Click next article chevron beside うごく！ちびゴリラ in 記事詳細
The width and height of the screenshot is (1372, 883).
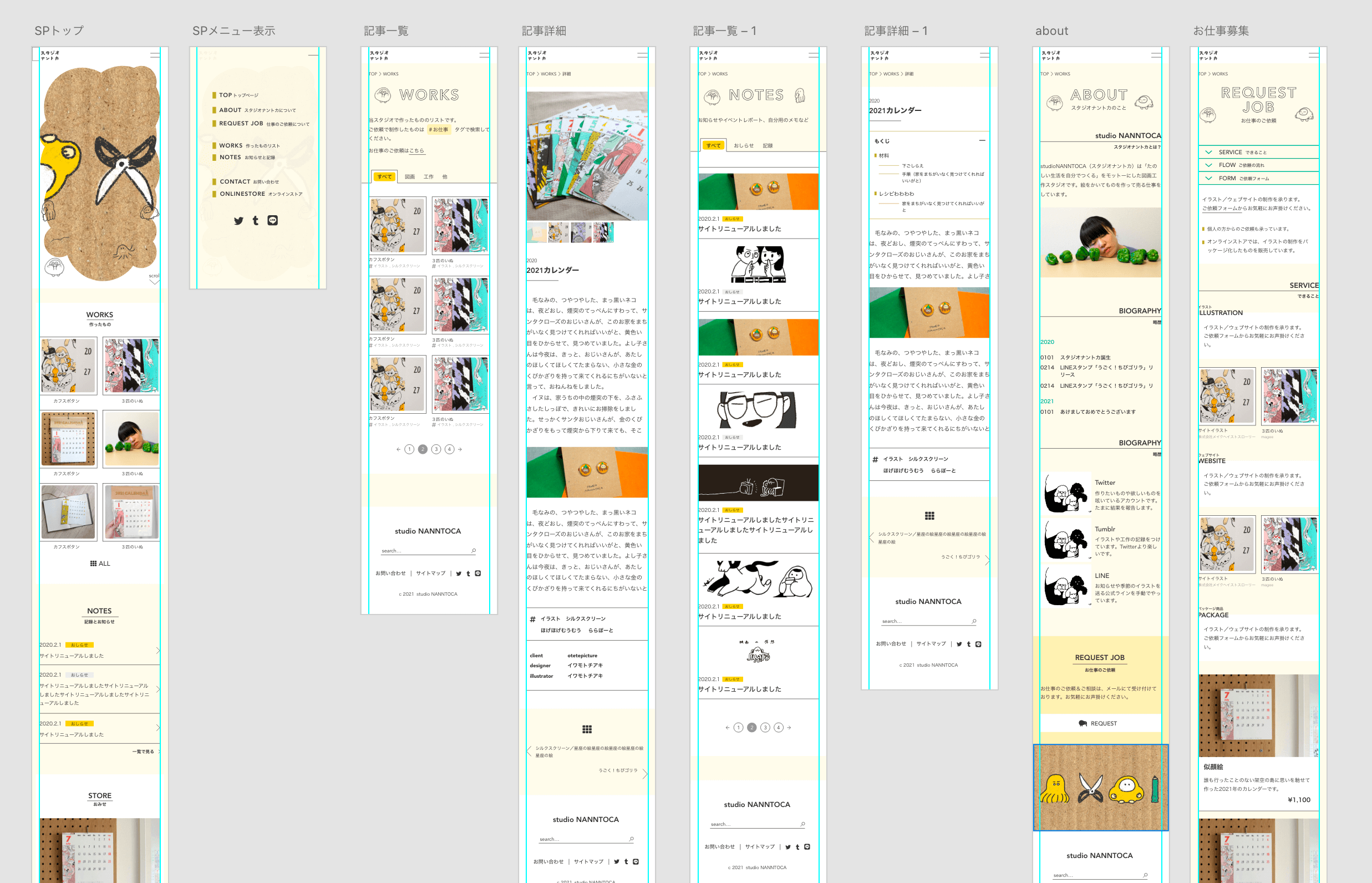pos(645,774)
